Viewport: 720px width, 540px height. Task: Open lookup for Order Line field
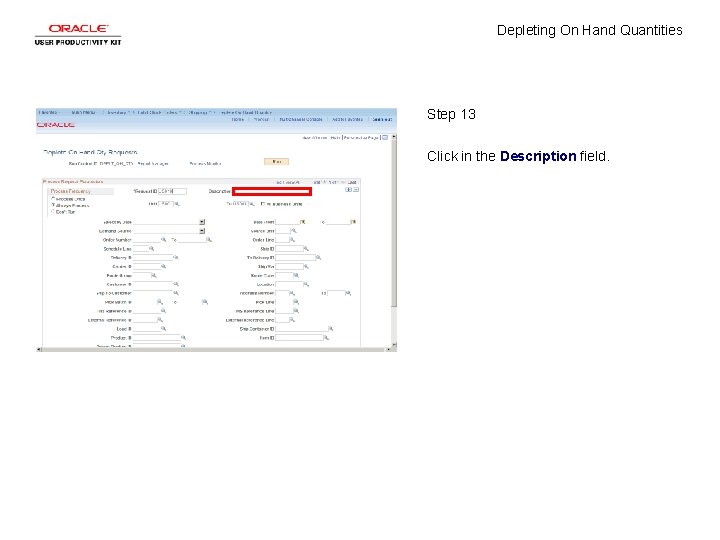pyautogui.click(x=292, y=240)
